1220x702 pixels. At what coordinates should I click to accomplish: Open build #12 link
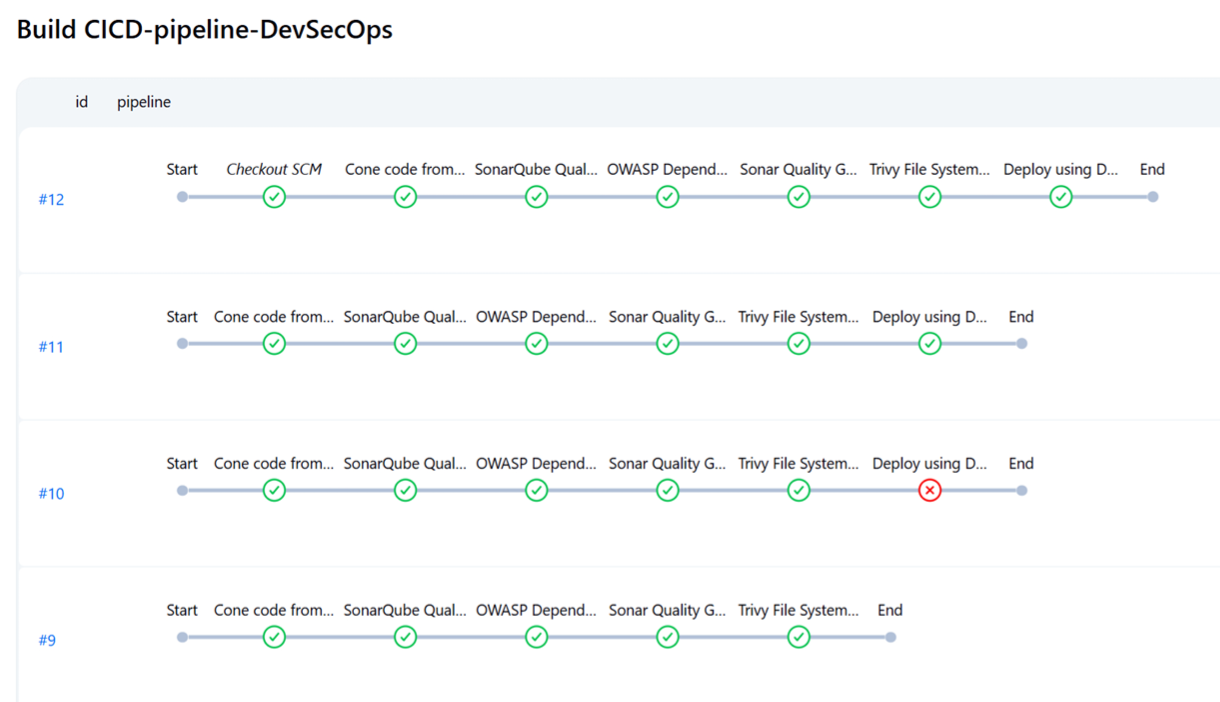point(51,199)
